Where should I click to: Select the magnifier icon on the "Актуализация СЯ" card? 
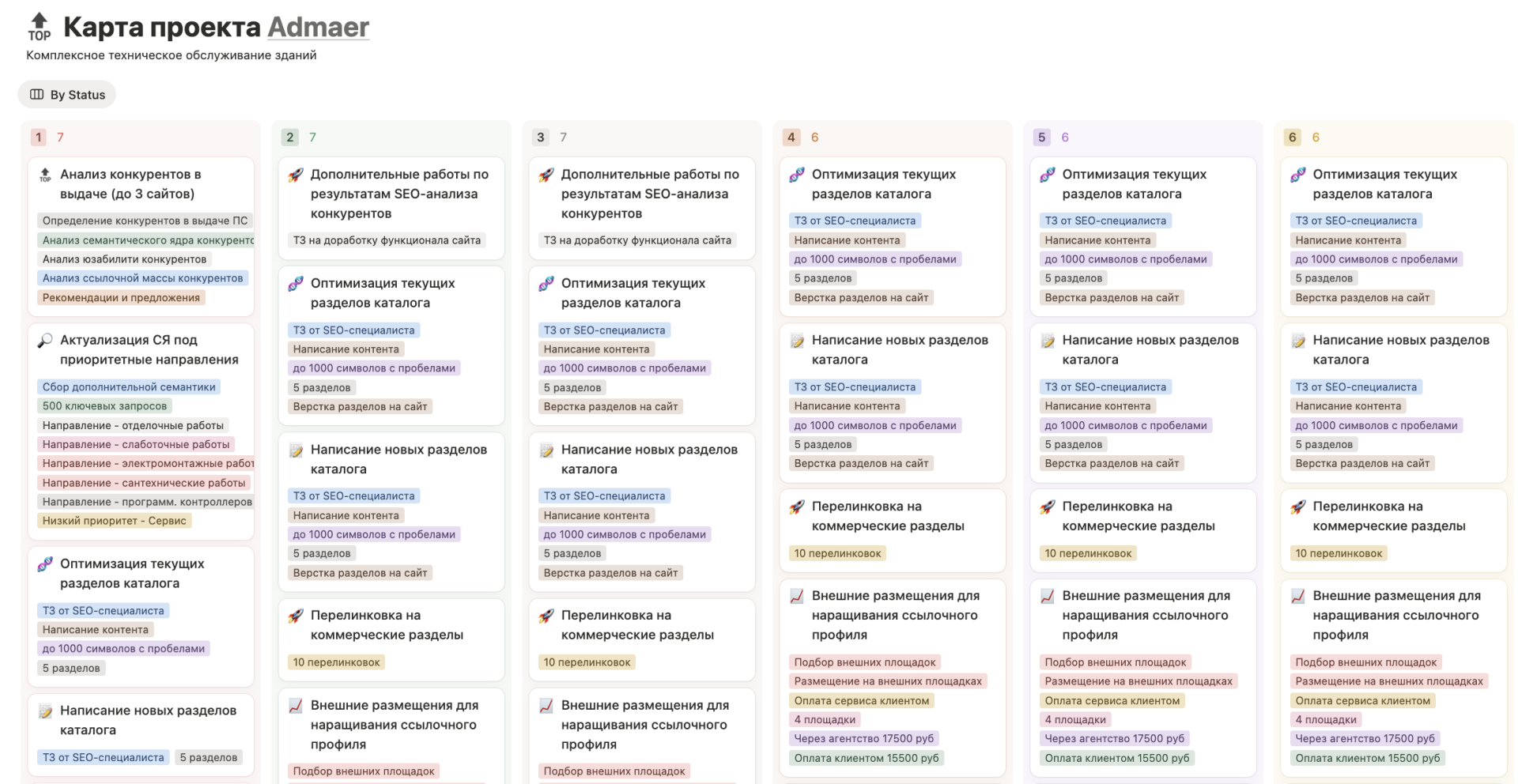click(x=47, y=340)
